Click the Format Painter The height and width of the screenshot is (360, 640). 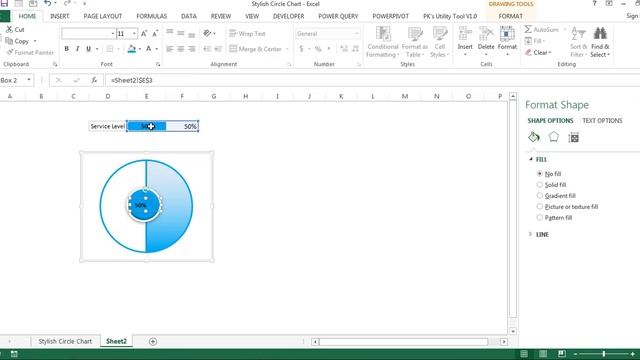(x=30, y=52)
